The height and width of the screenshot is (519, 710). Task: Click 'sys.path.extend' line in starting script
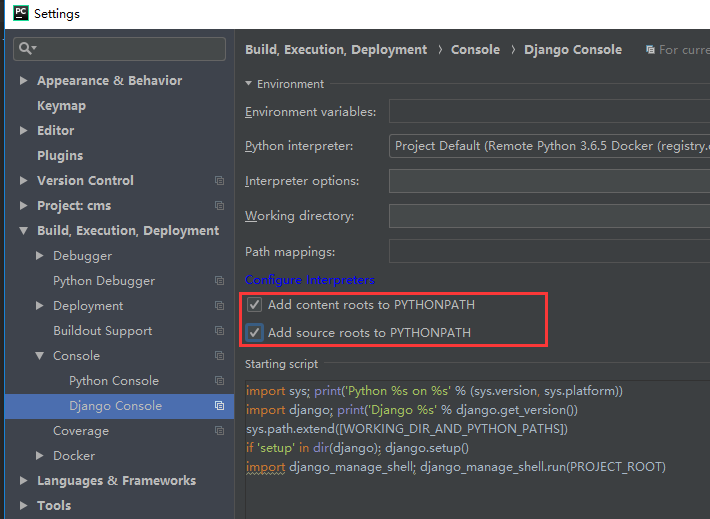tap(407, 429)
